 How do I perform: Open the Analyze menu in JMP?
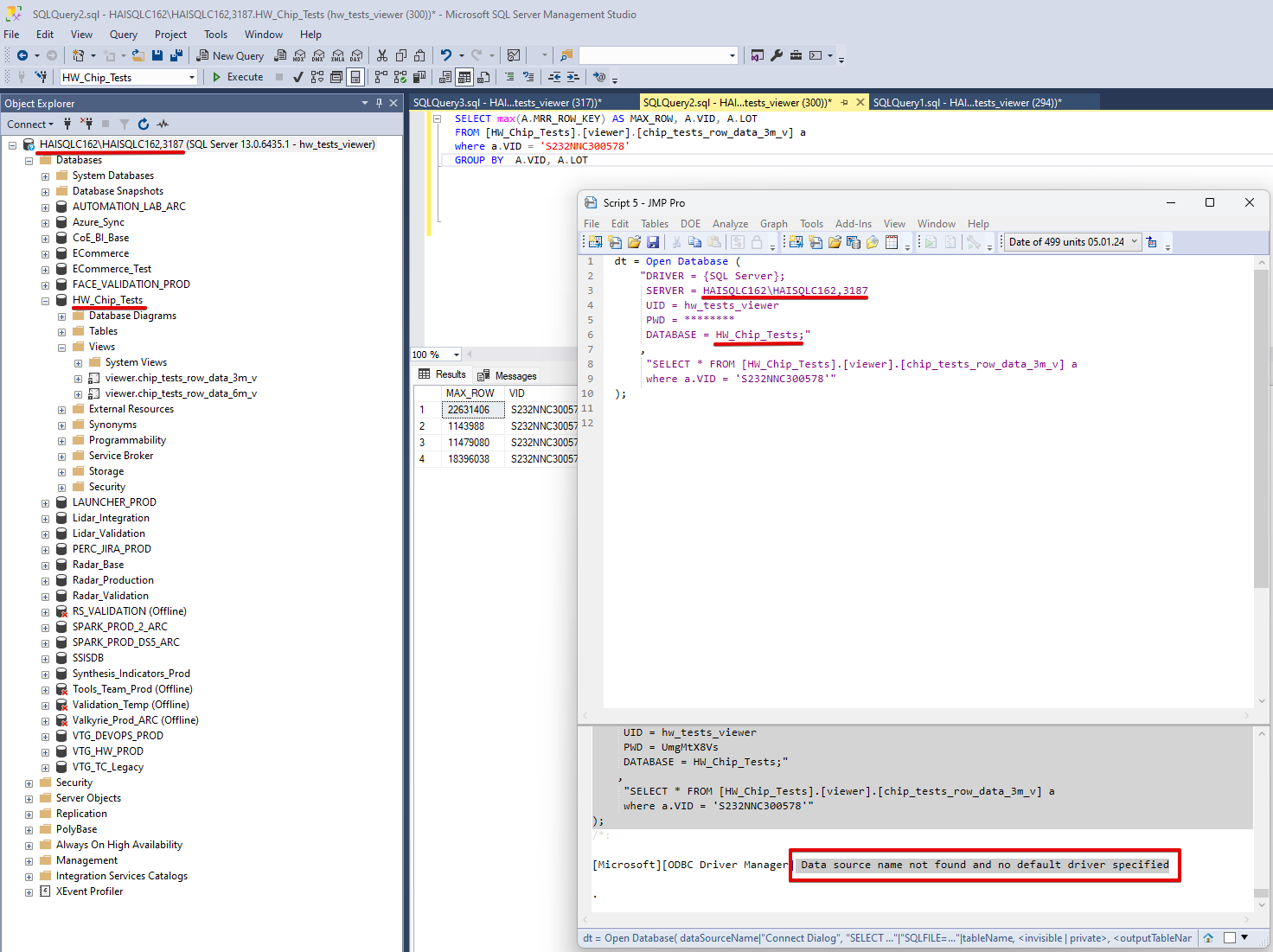[730, 224]
